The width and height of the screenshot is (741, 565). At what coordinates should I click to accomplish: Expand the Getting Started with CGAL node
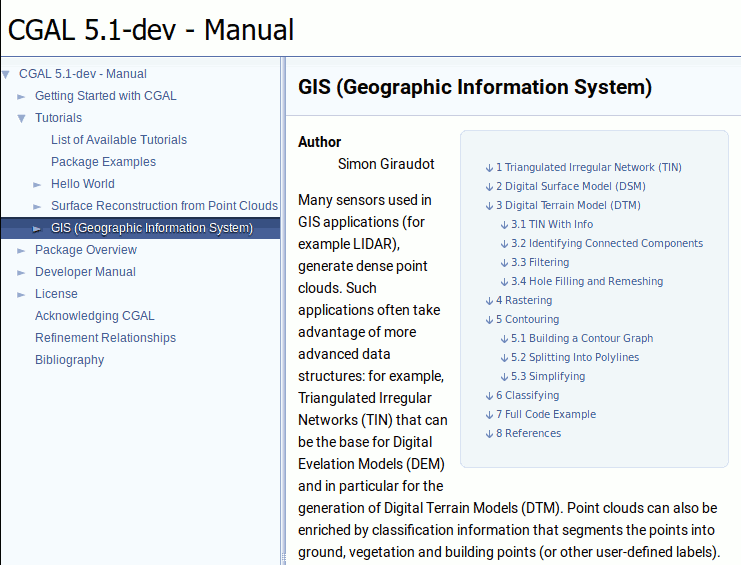coord(21,96)
